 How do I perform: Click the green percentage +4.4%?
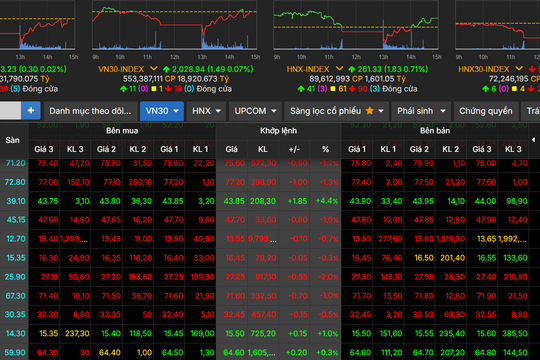[x=327, y=201]
